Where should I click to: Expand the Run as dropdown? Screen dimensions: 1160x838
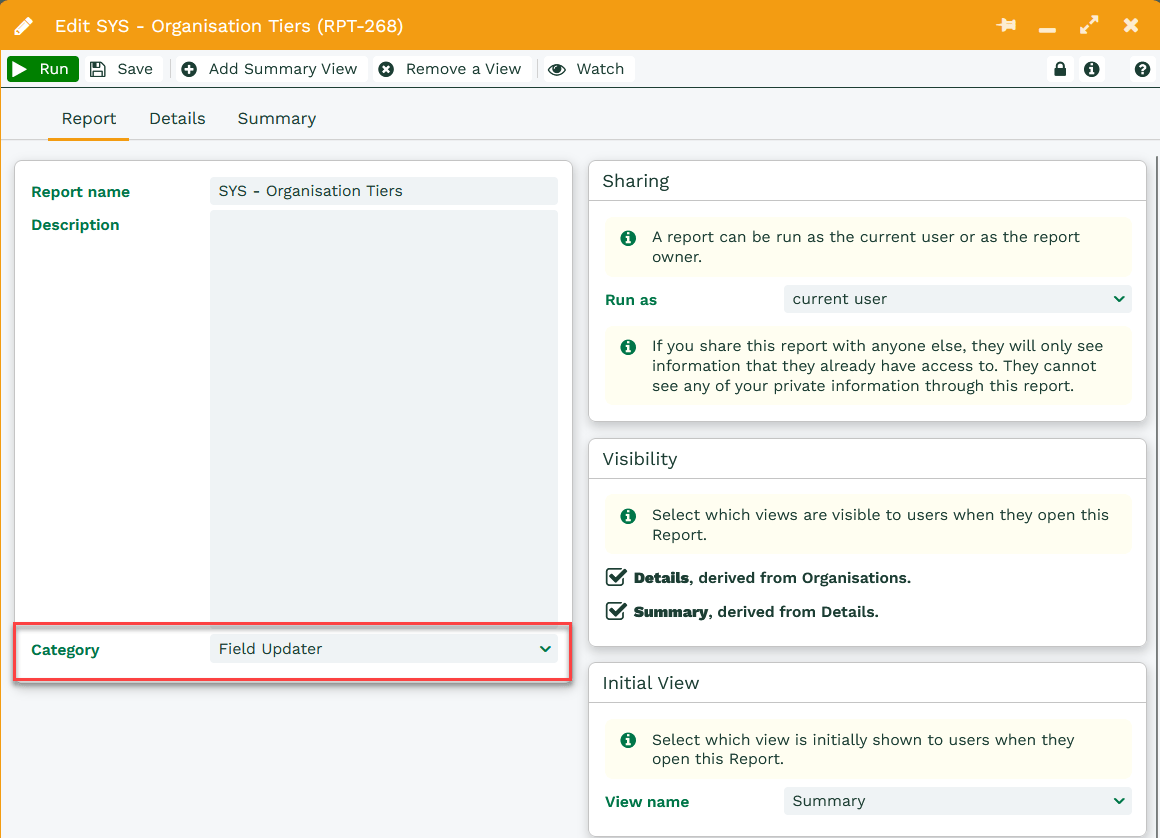click(957, 299)
